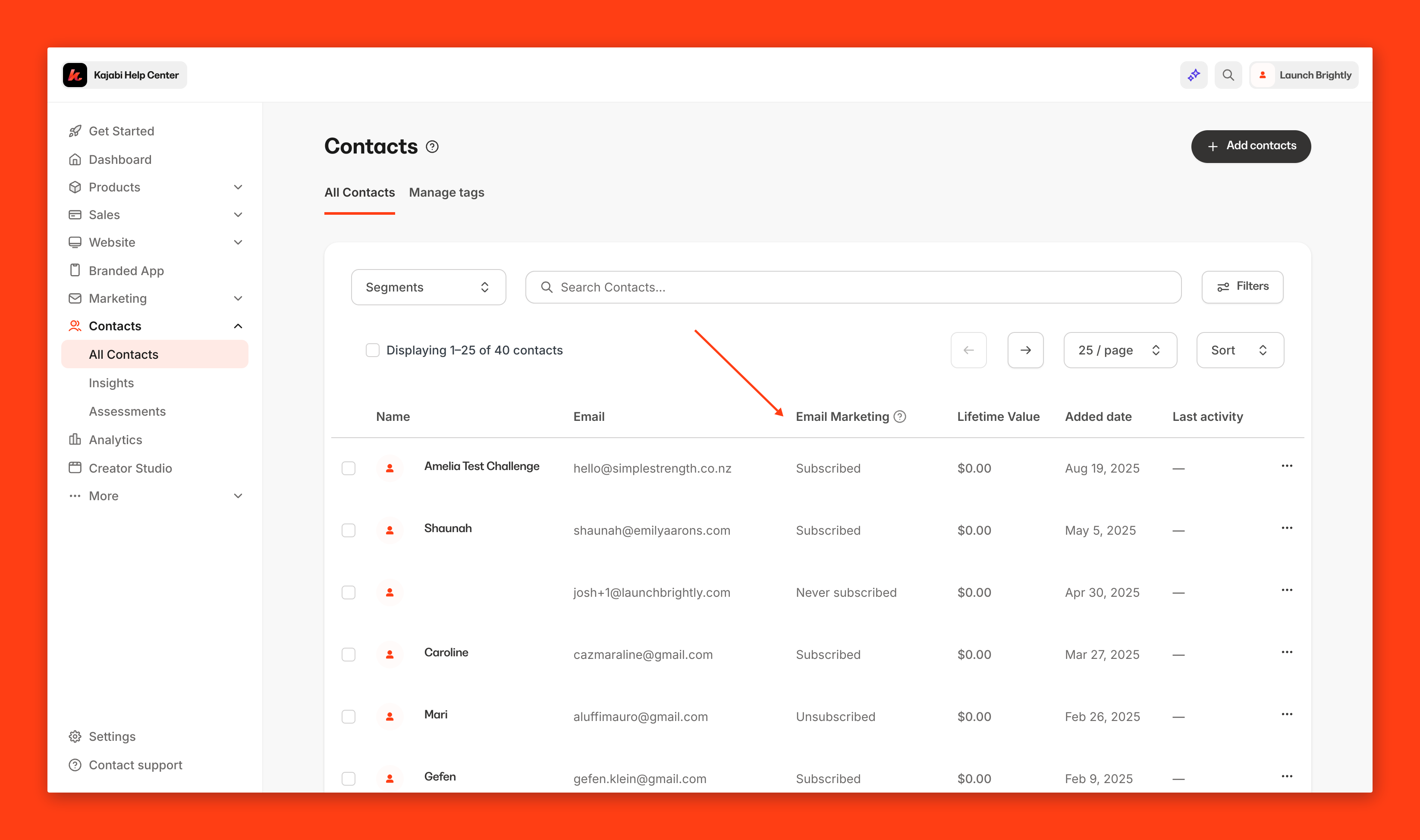Open the Filters button
Image resolution: width=1420 pixels, height=840 pixels.
pyautogui.click(x=1242, y=287)
